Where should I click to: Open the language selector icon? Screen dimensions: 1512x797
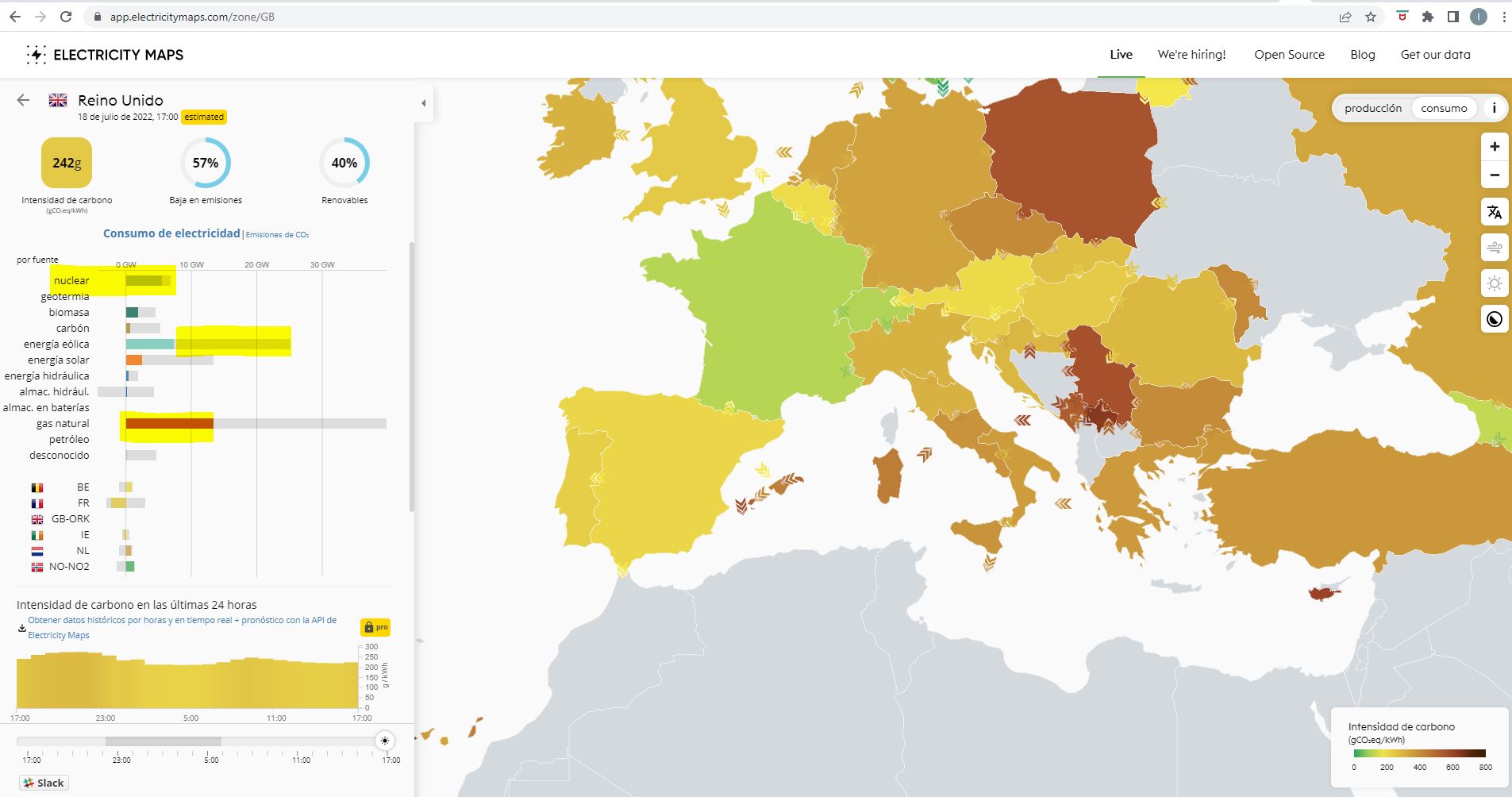pyautogui.click(x=1495, y=212)
